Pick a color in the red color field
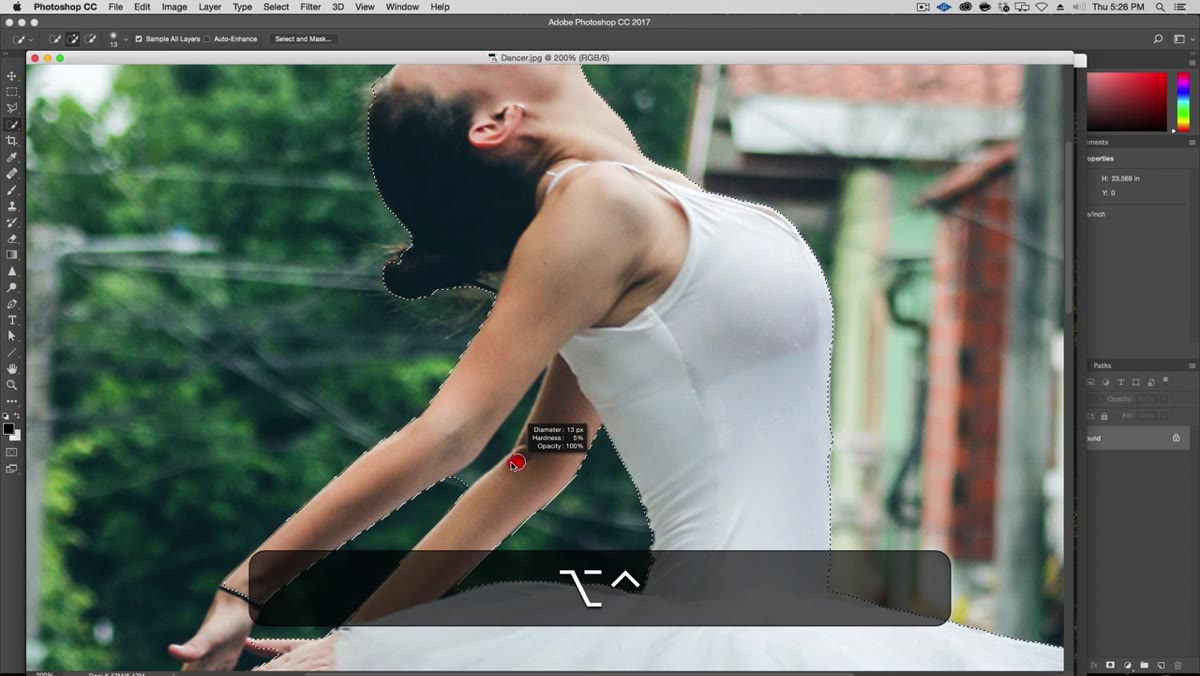The height and width of the screenshot is (676, 1200). coord(1127,101)
